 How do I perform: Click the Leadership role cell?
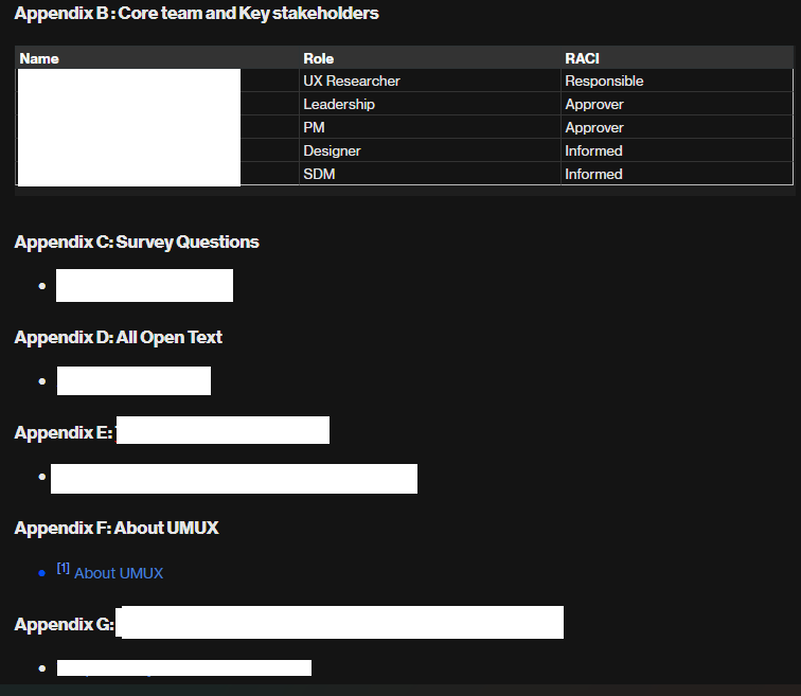430,104
